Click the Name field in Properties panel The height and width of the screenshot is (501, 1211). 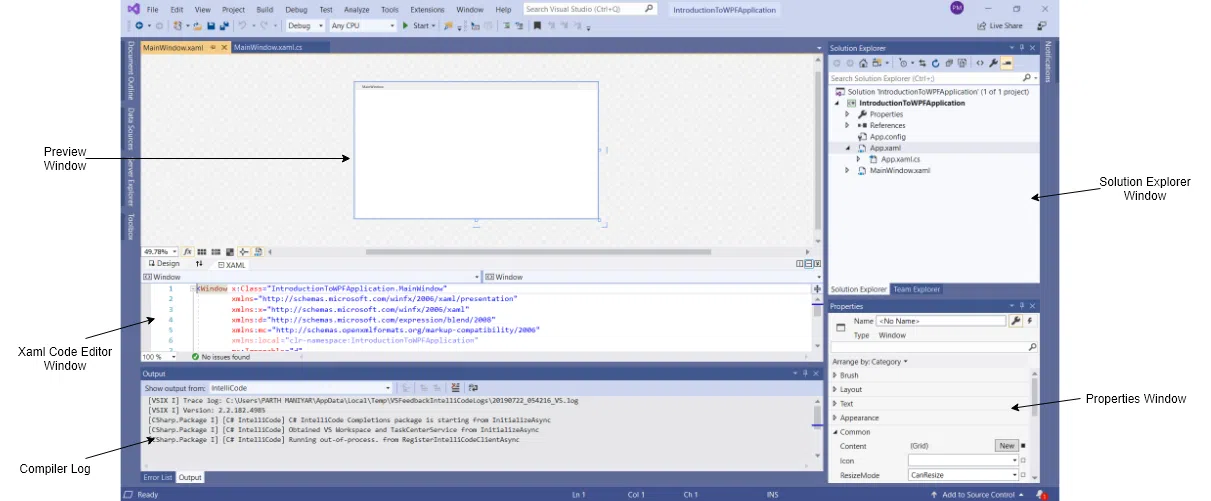(940, 320)
